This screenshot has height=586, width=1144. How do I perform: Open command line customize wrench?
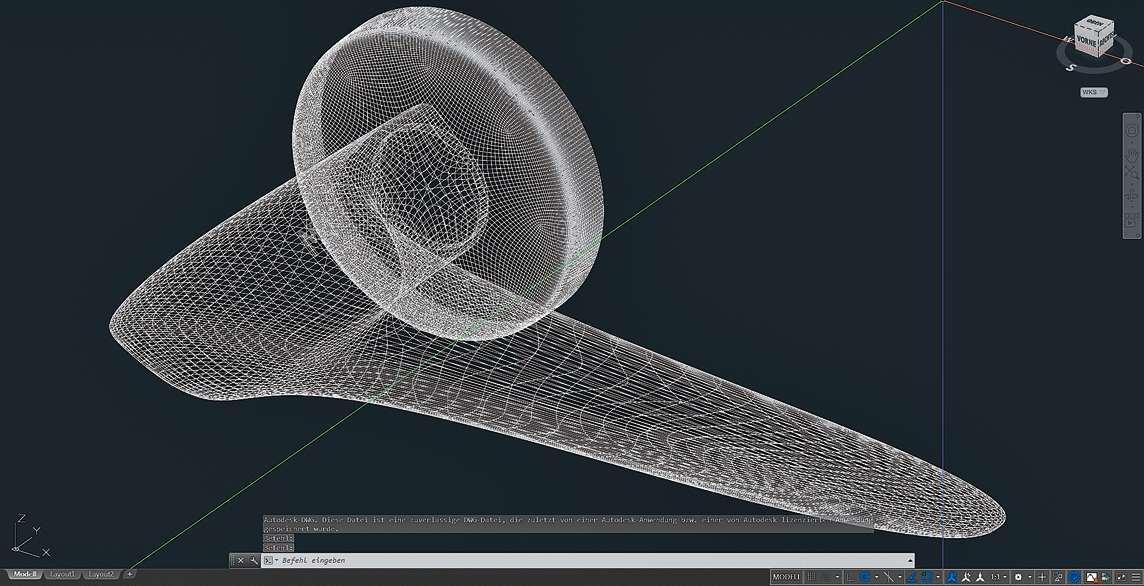(x=253, y=560)
